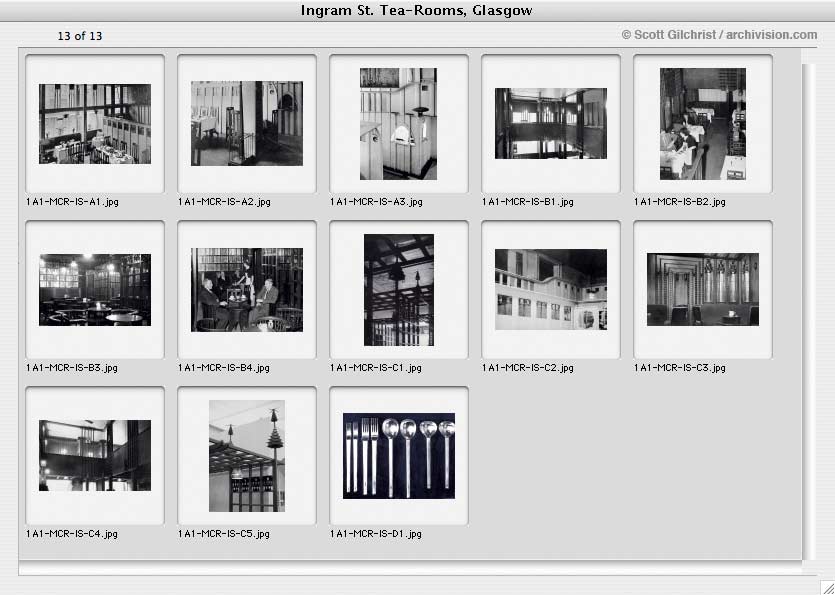Screen dimensions: 835x595
Task: Click filename label 1A1-MCR-IS-B2.jpg
Action: click(x=680, y=202)
